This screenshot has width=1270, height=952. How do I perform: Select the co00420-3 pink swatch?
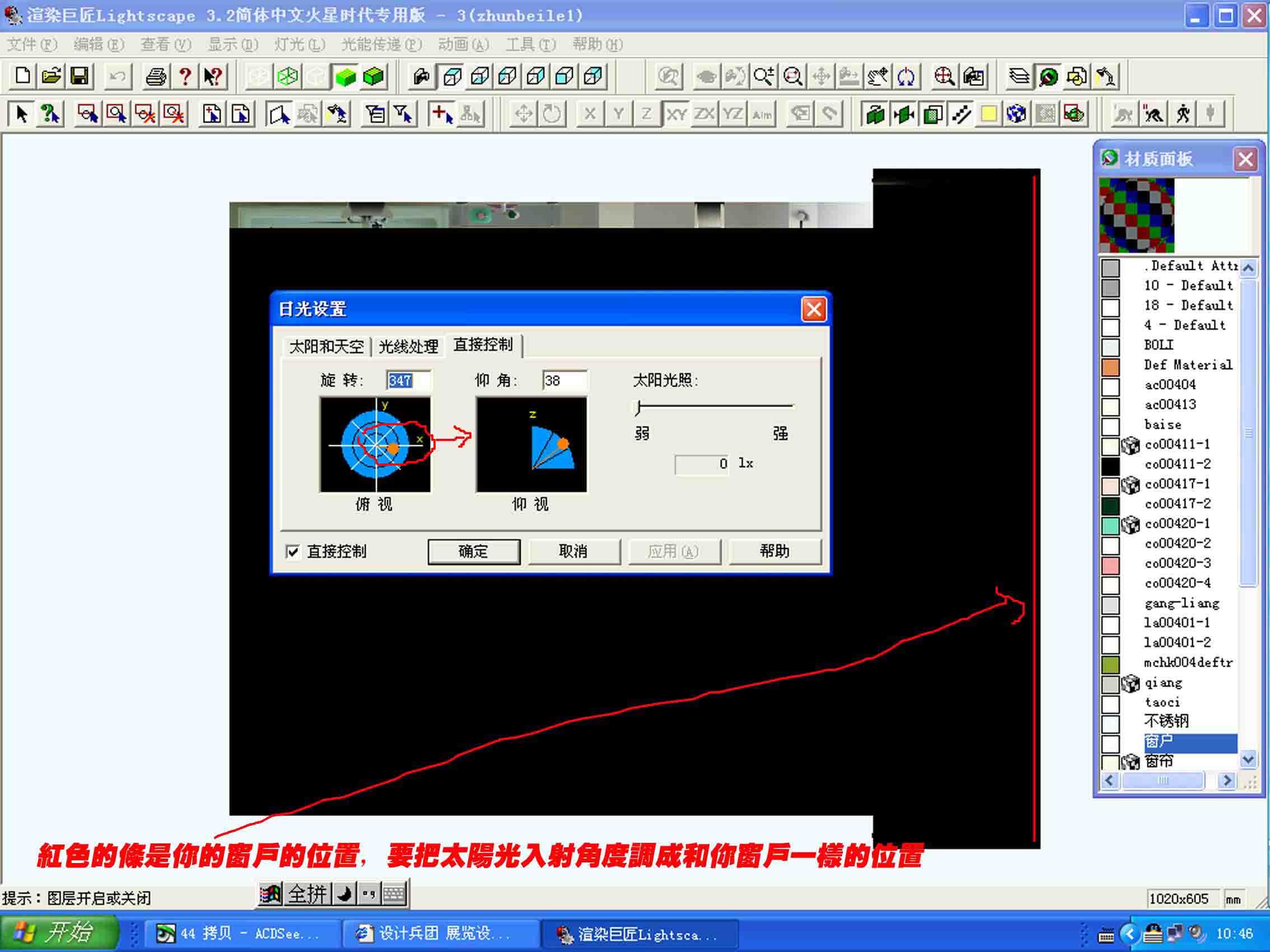[x=1110, y=565]
